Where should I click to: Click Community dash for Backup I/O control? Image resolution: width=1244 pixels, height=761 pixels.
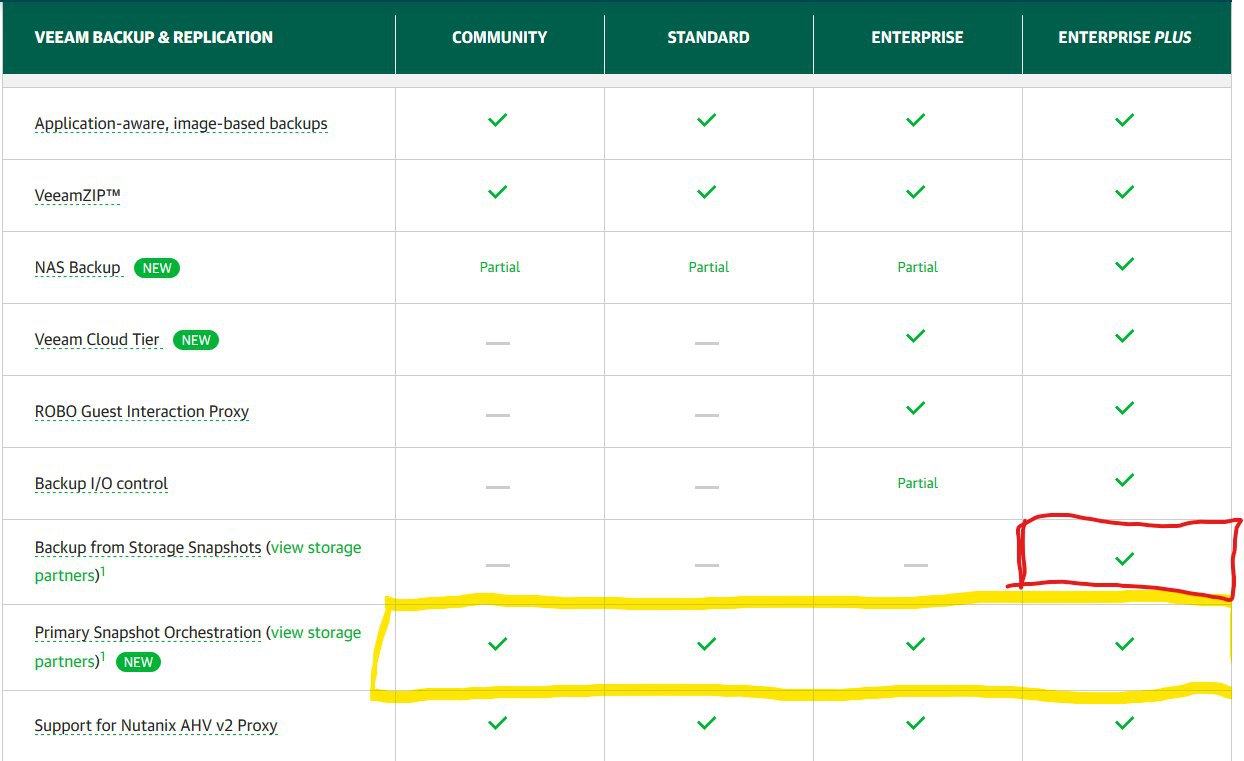tap(498, 487)
